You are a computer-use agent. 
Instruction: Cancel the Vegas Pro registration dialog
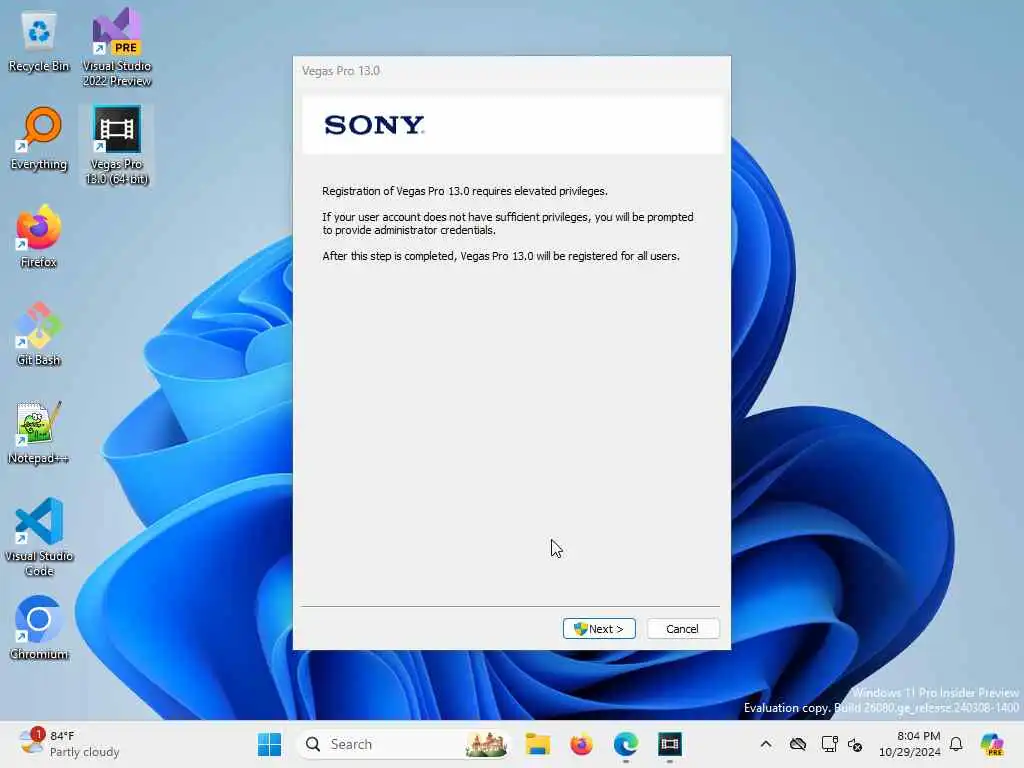pos(682,628)
